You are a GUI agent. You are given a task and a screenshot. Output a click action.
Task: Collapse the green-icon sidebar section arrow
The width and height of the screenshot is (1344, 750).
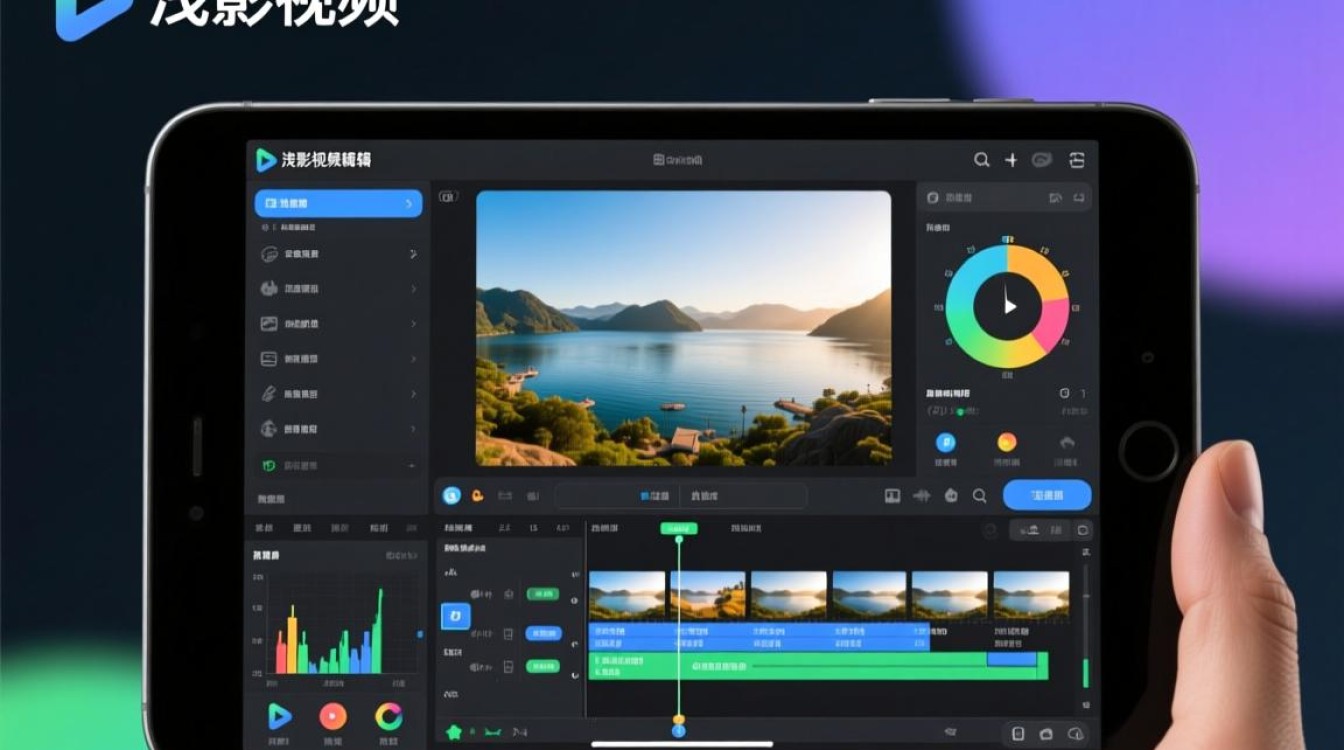click(x=412, y=466)
